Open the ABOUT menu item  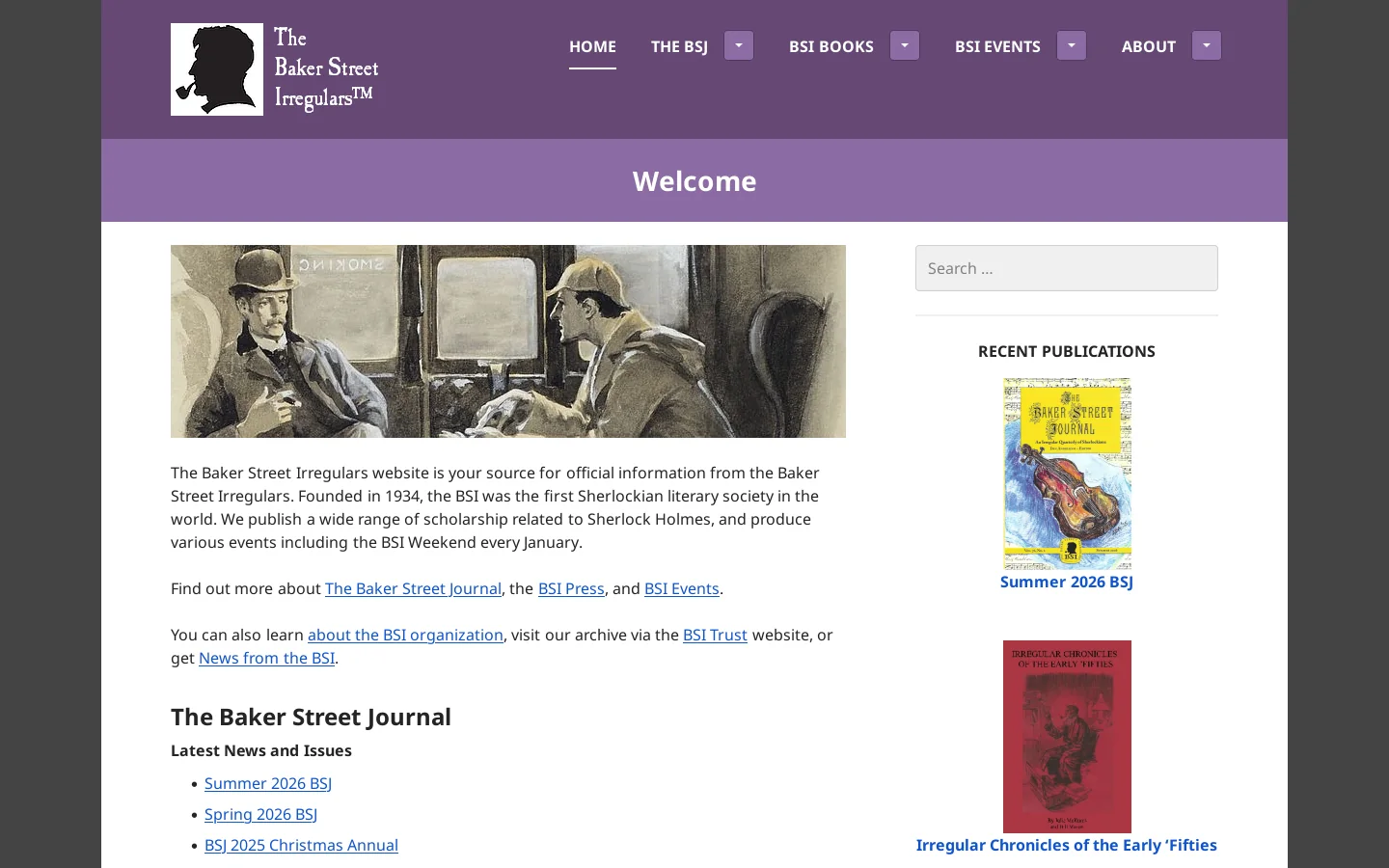[x=1149, y=46]
